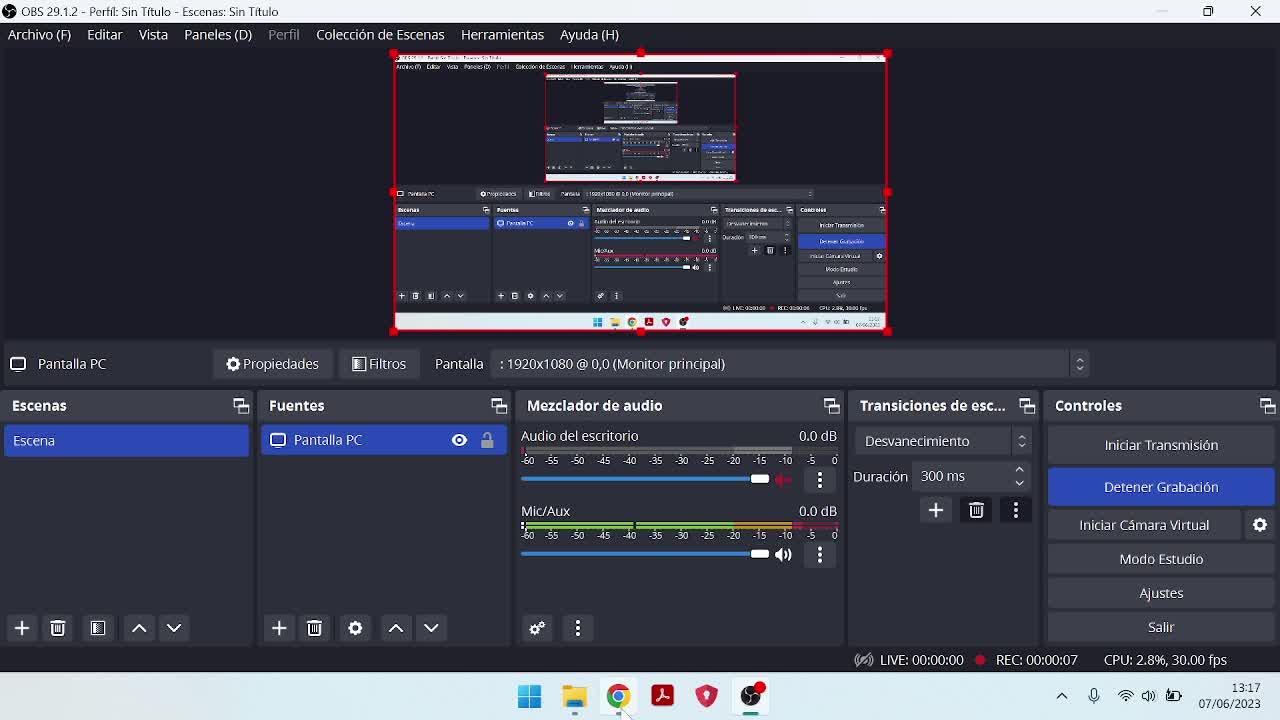The image size is (1280, 720).
Task: Open virtual camera settings gear
Action: (1260, 525)
